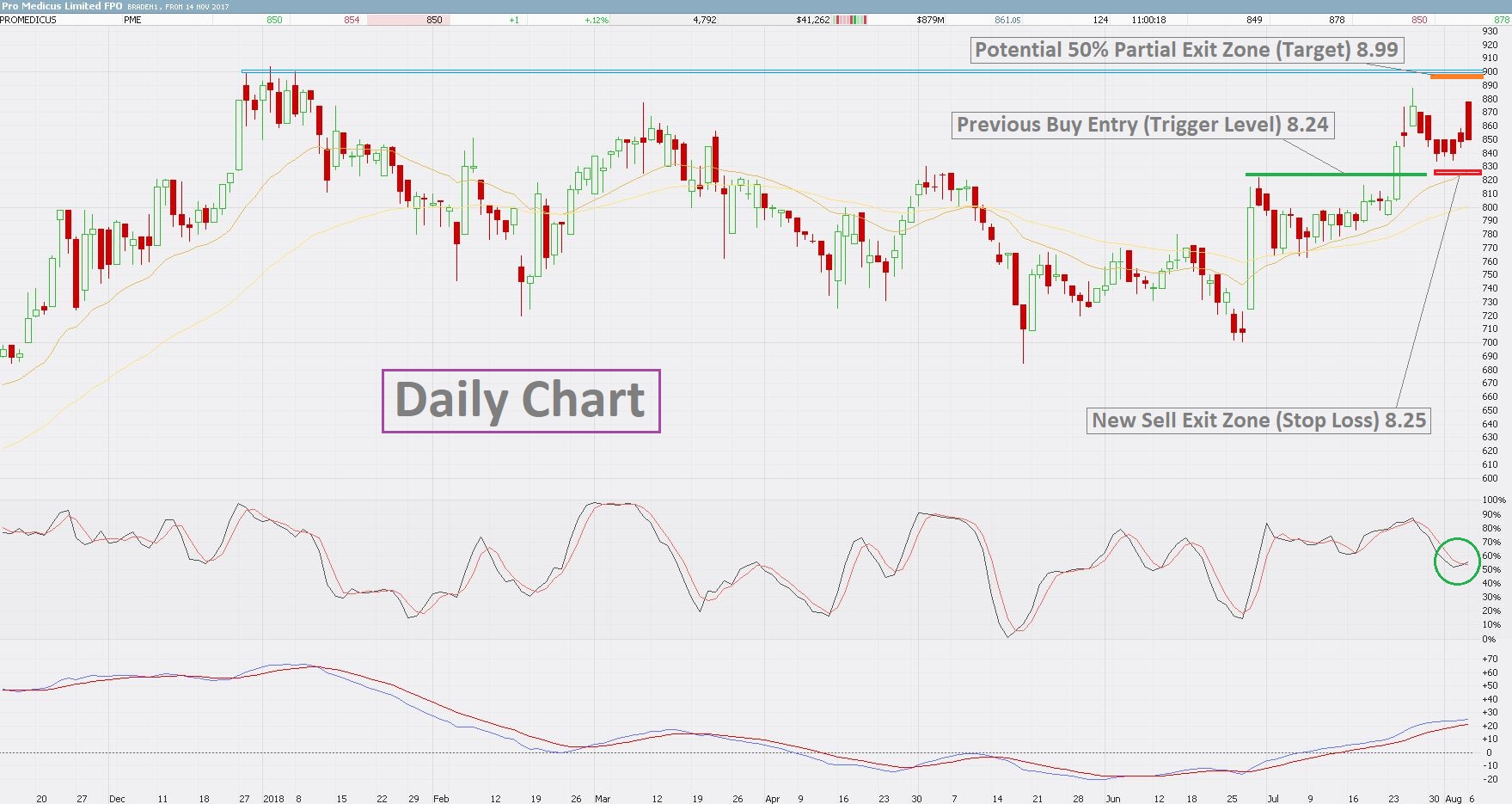This screenshot has width=1512, height=804.
Task: Click the Previous Buy Entry 8.24 annotation
Action: [1142, 125]
